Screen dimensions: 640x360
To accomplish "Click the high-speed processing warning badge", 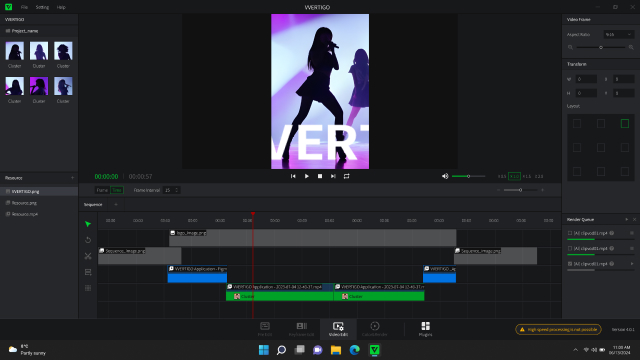I will point(558,329).
